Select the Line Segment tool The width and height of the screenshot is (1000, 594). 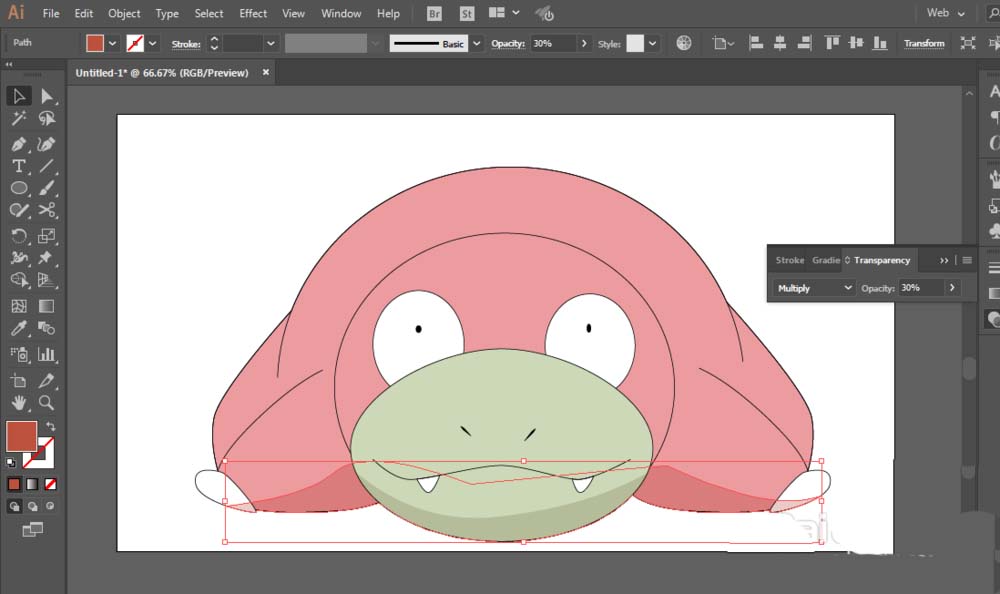coord(47,166)
